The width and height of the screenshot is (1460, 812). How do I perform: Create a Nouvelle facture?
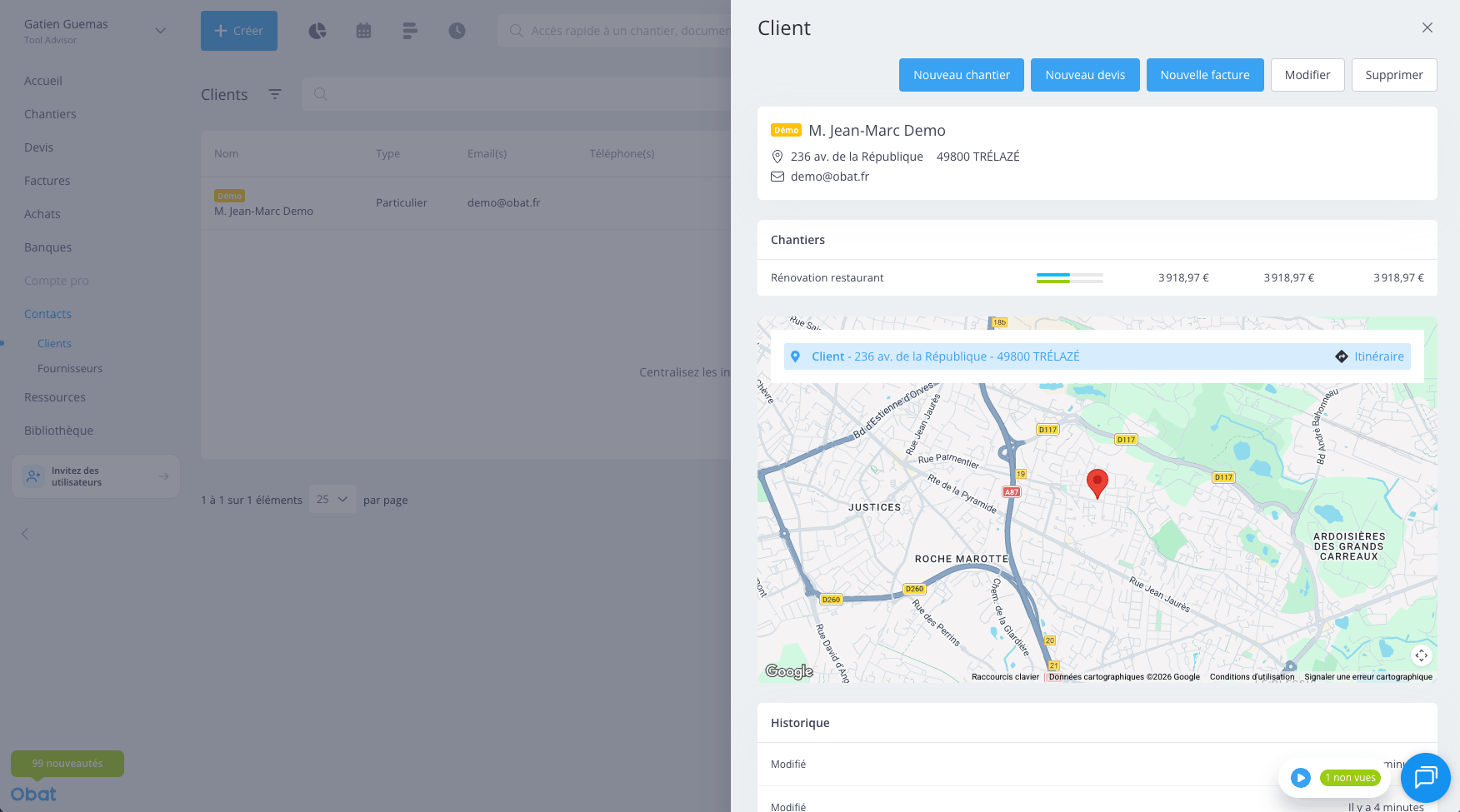(x=1205, y=75)
